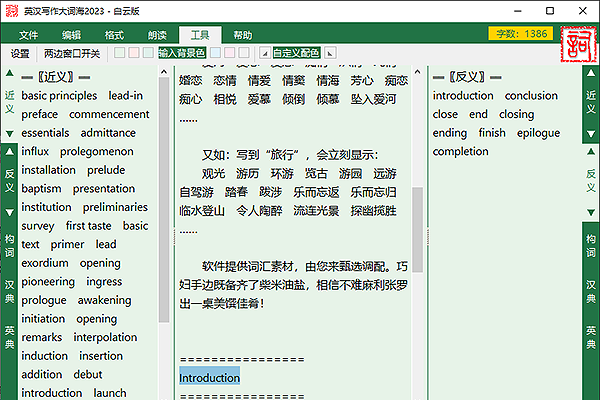Select 英典 tab in right sidebar
Screen dimensions: 600x400
click(x=591, y=337)
